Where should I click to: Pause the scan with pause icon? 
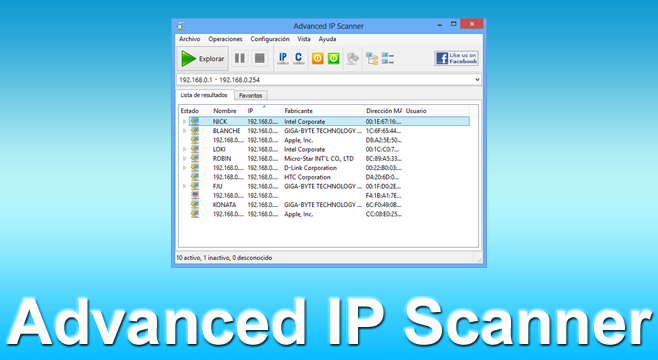click(240, 58)
